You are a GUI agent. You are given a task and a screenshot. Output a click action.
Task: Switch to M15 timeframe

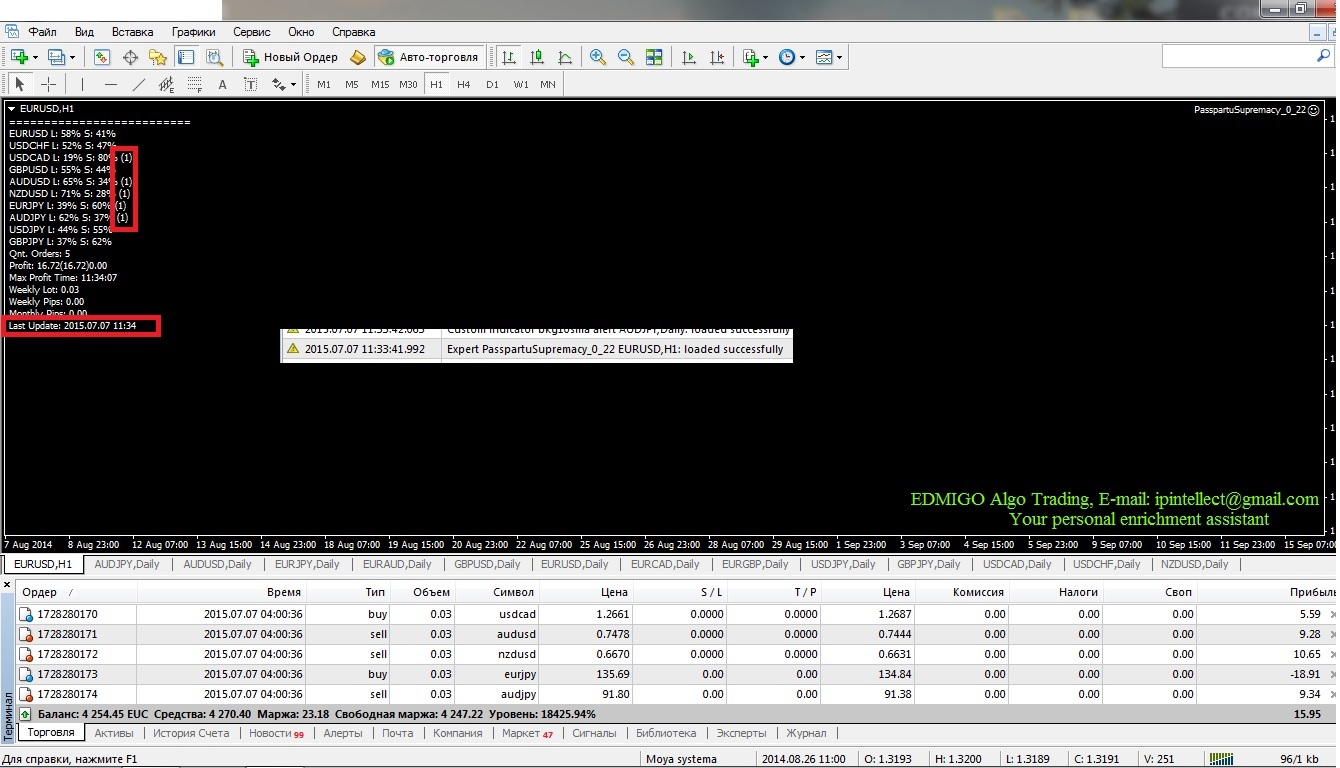pos(380,84)
